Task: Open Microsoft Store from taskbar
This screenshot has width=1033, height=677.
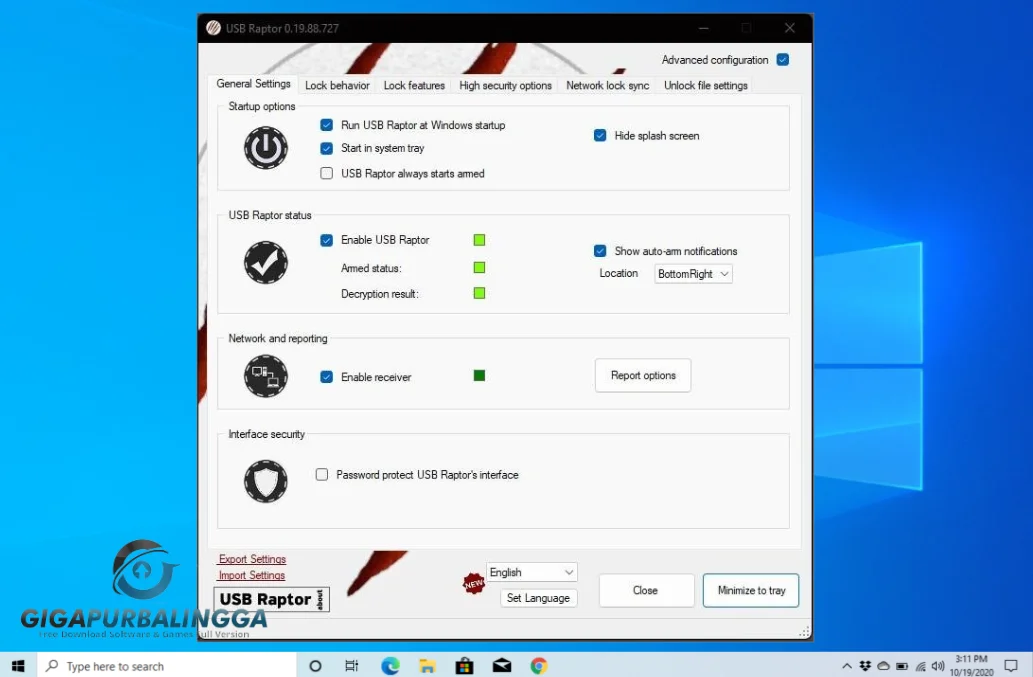Action: 464,666
